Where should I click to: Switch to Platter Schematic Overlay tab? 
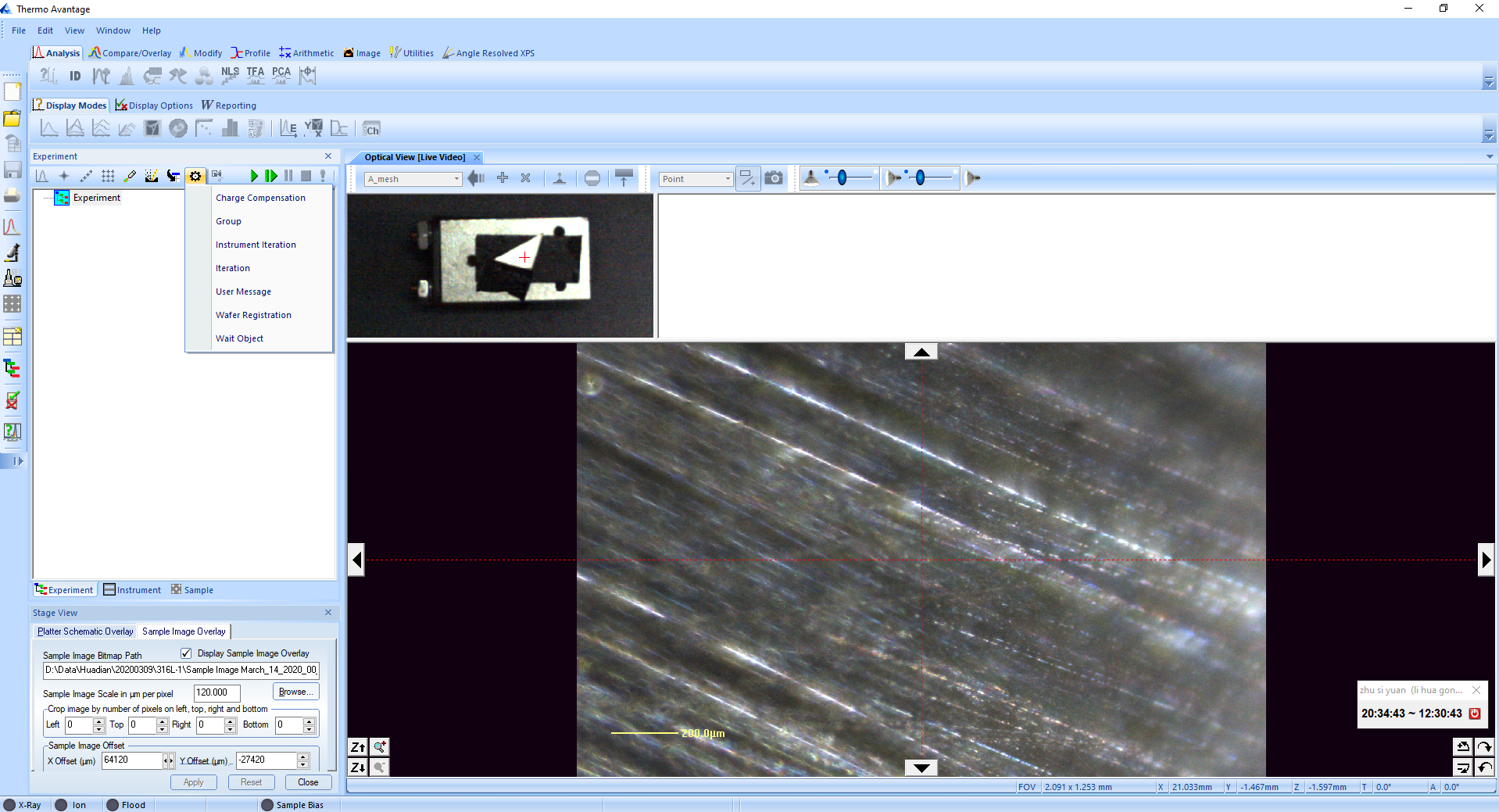pos(85,631)
